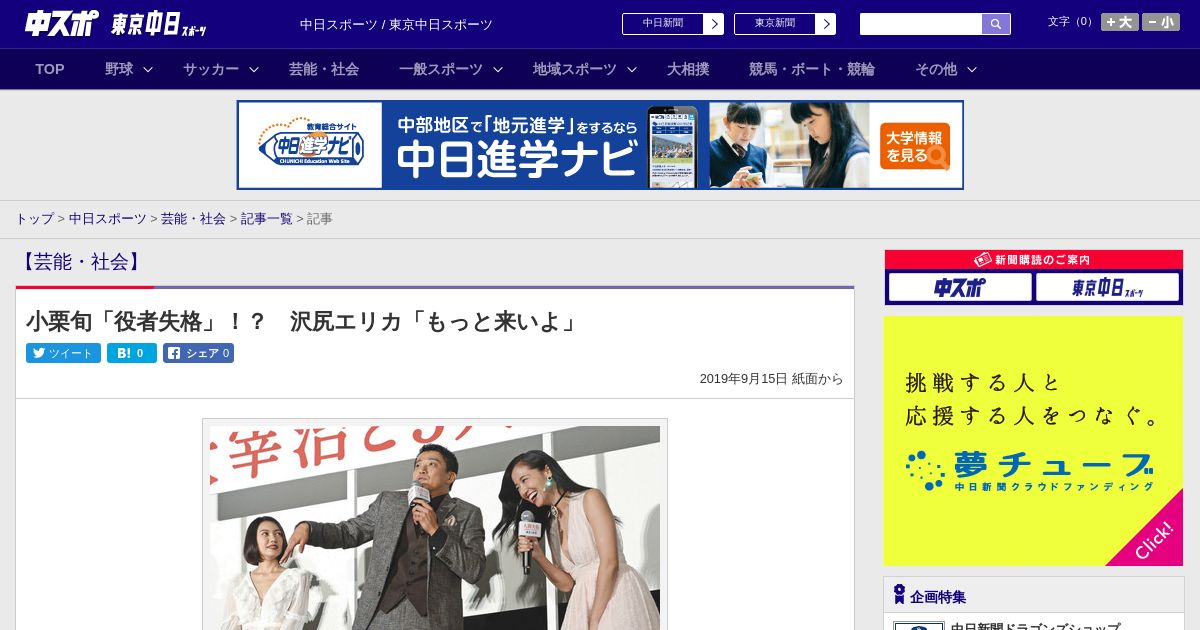Open 一般スポーツ navigation menu
1200x630 pixels.
point(441,69)
